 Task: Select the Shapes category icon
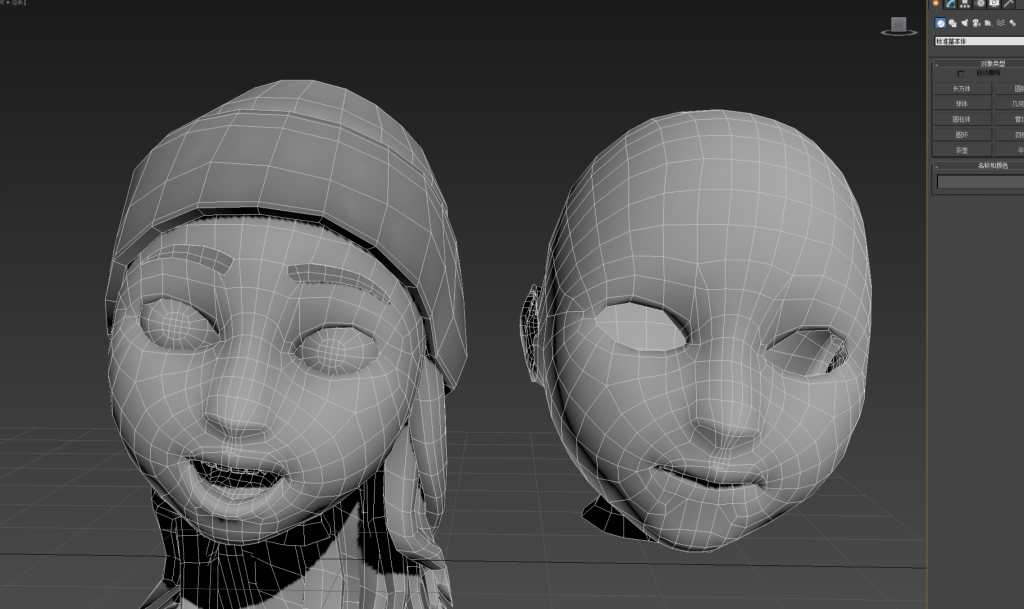953,23
